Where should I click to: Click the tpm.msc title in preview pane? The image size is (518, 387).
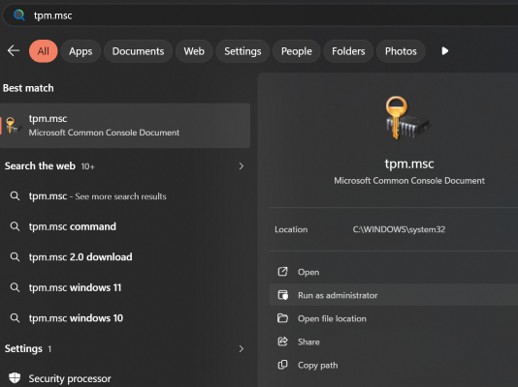(409, 164)
